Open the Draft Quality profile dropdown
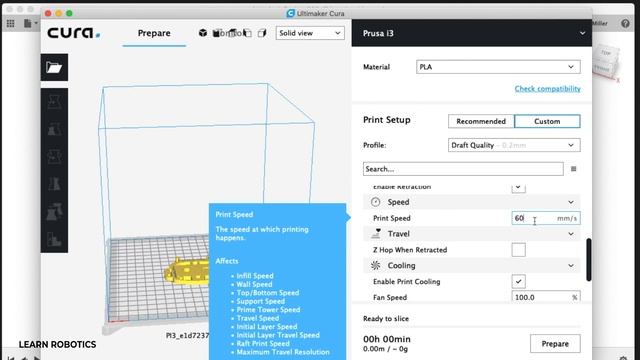This screenshot has width=640, height=360. point(514,145)
